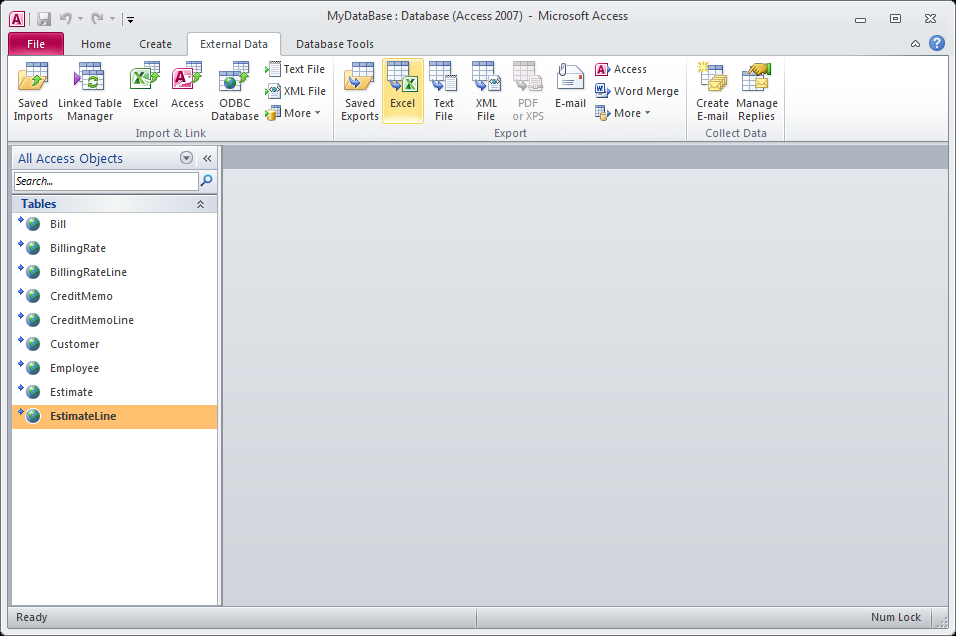Select the BillingRate table
The image size is (956, 636).
(115, 248)
